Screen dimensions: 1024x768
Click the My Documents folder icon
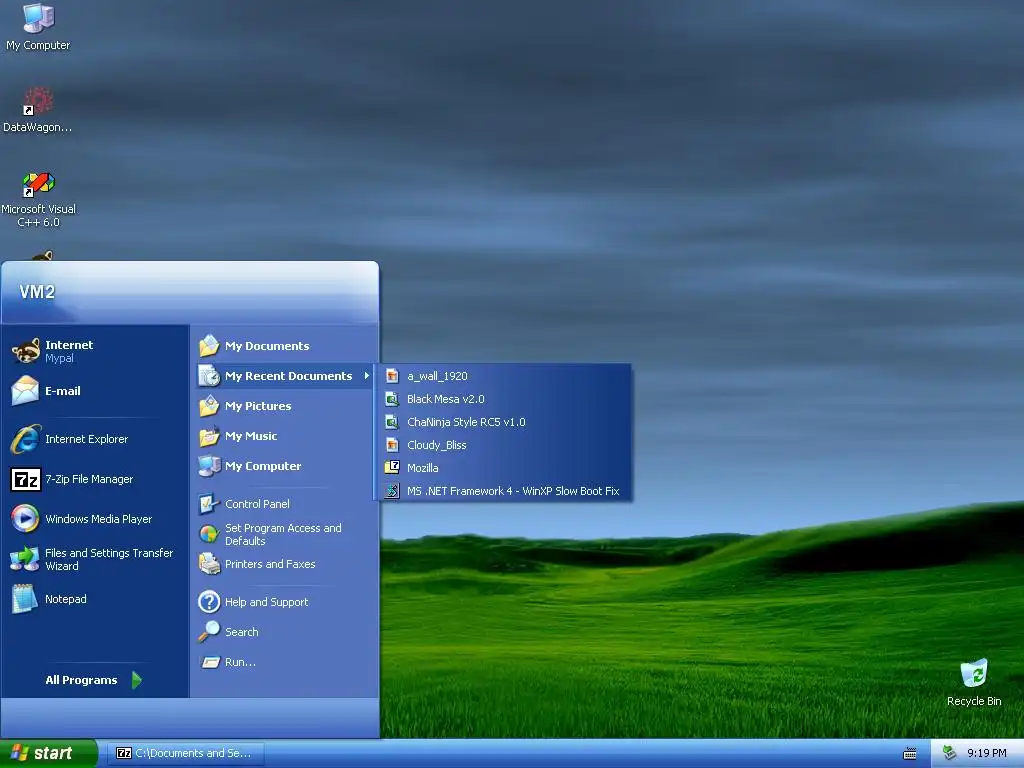click(209, 345)
